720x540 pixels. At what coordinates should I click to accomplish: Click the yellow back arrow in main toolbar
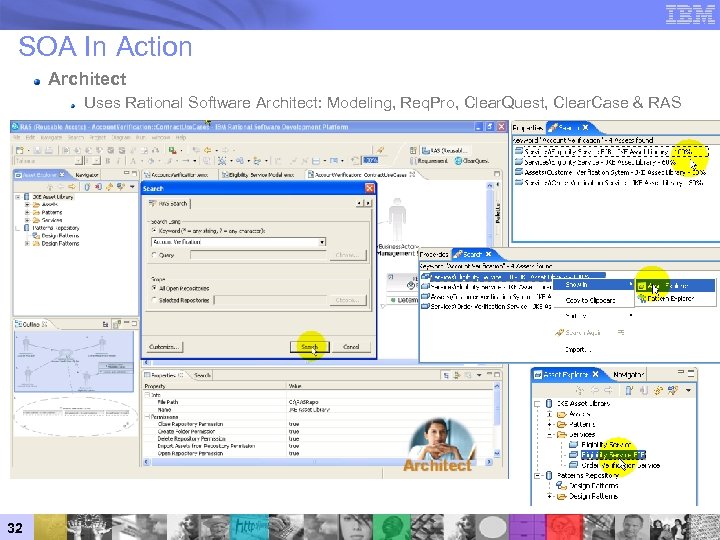click(207, 150)
